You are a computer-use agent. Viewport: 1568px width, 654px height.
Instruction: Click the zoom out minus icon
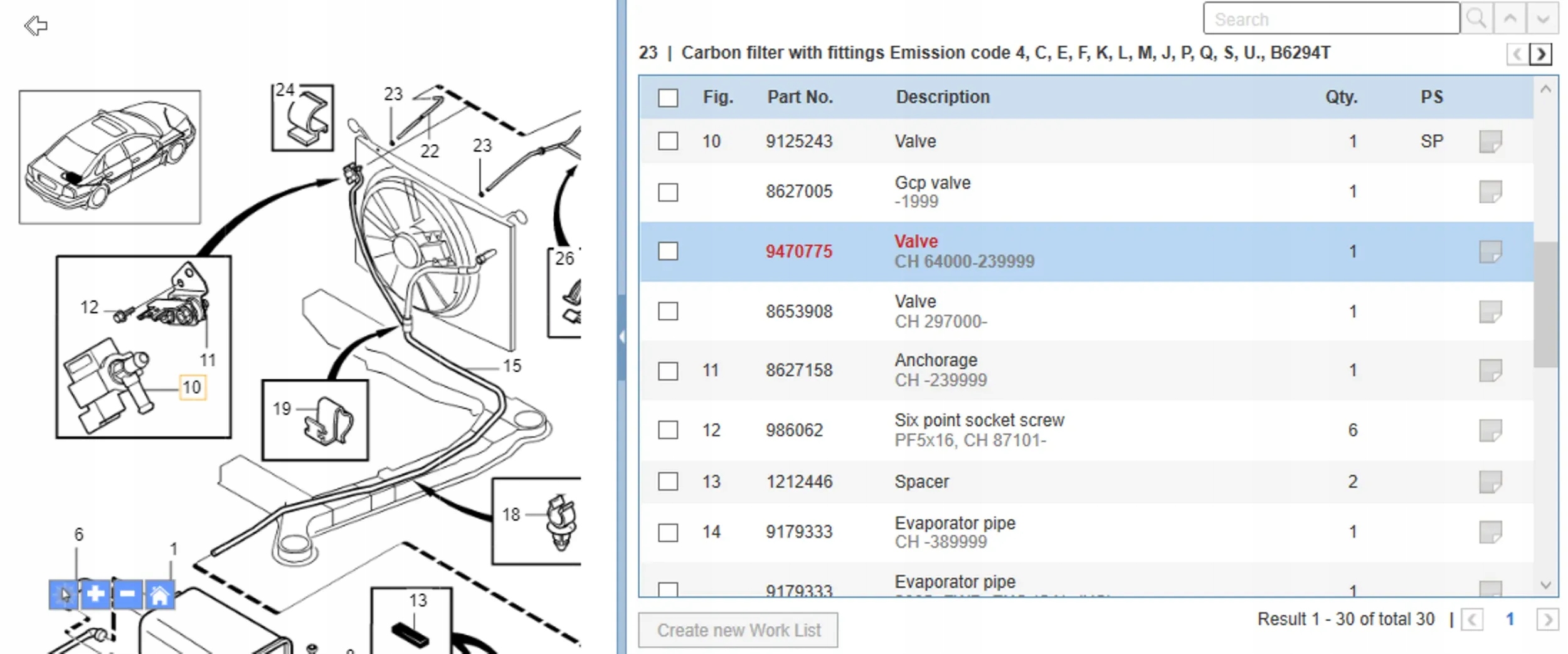coord(127,594)
